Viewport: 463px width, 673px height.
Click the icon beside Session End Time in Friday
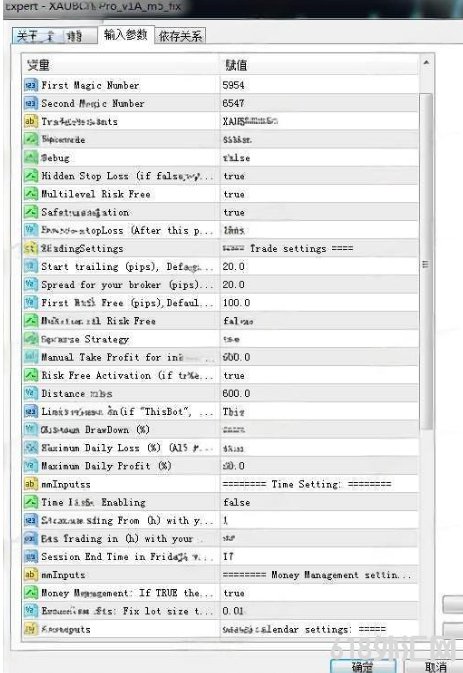(x=31, y=556)
